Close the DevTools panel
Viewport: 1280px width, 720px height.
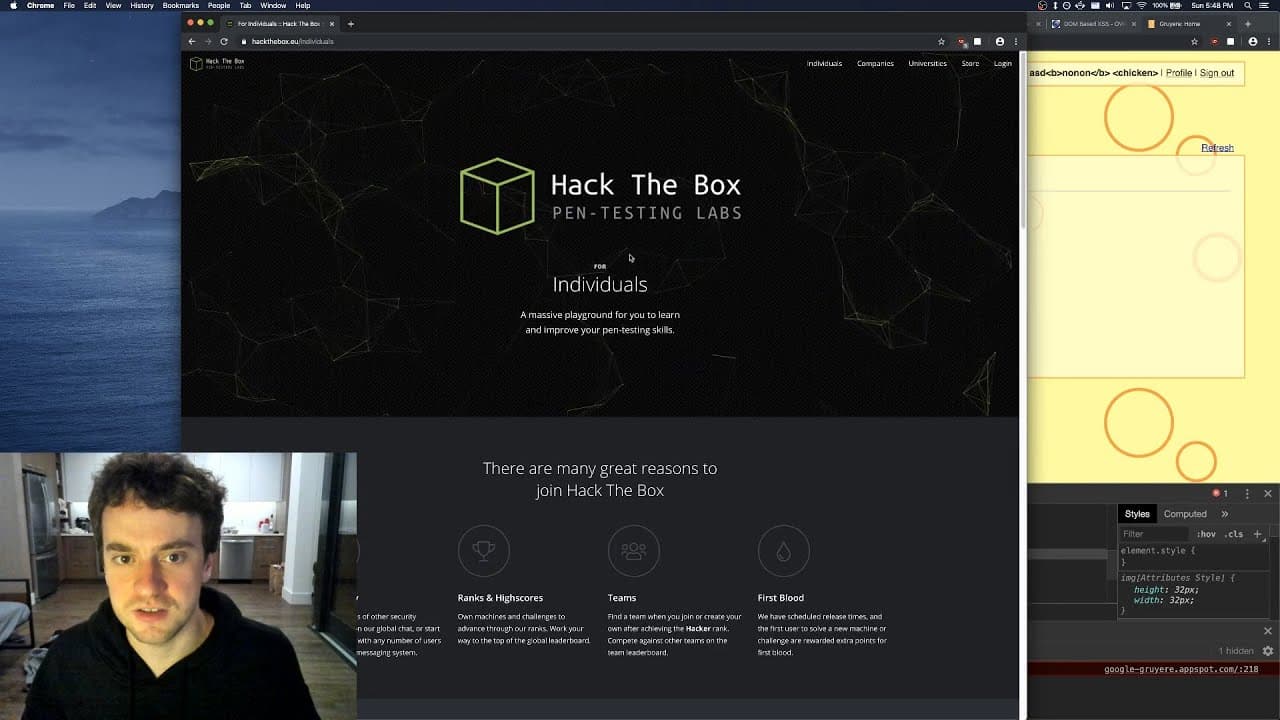tap(1268, 493)
